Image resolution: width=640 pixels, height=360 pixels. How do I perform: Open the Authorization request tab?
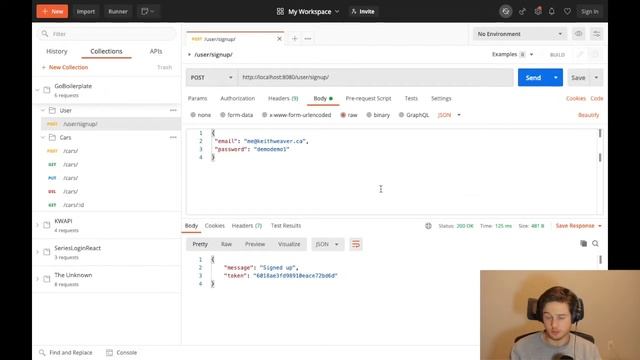pos(238,98)
